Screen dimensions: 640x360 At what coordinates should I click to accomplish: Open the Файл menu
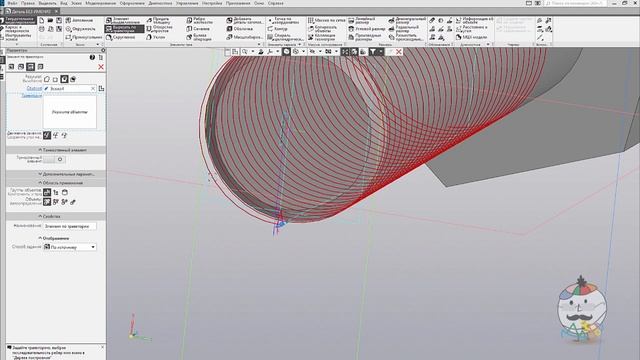click(x=12, y=3)
